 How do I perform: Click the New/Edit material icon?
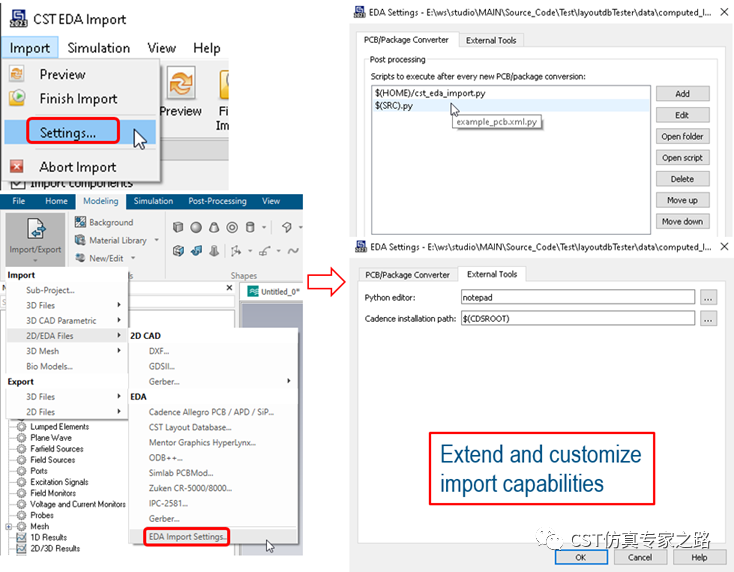(x=80, y=258)
